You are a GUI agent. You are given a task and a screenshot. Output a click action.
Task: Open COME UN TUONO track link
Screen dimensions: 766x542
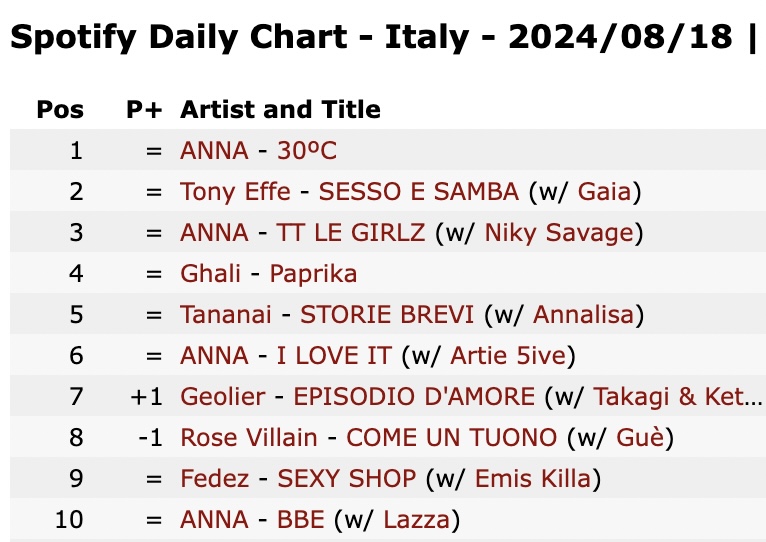click(x=451, y=437)
